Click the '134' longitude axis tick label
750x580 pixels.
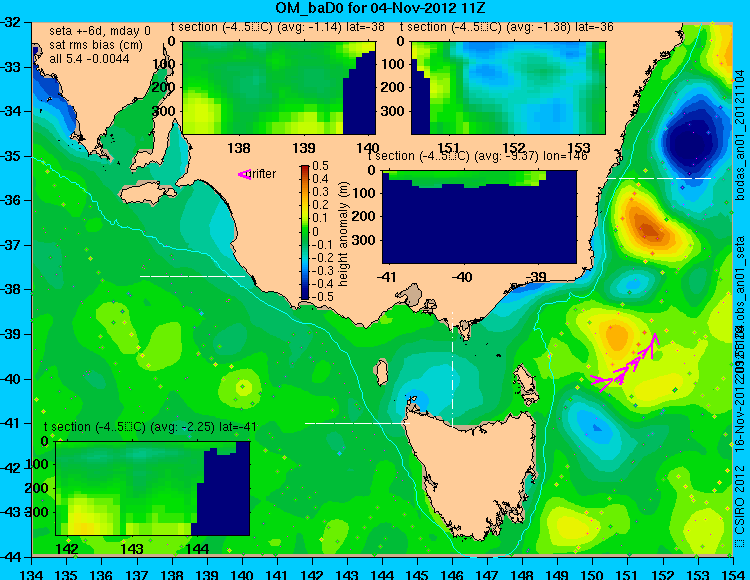click(32, 574)
